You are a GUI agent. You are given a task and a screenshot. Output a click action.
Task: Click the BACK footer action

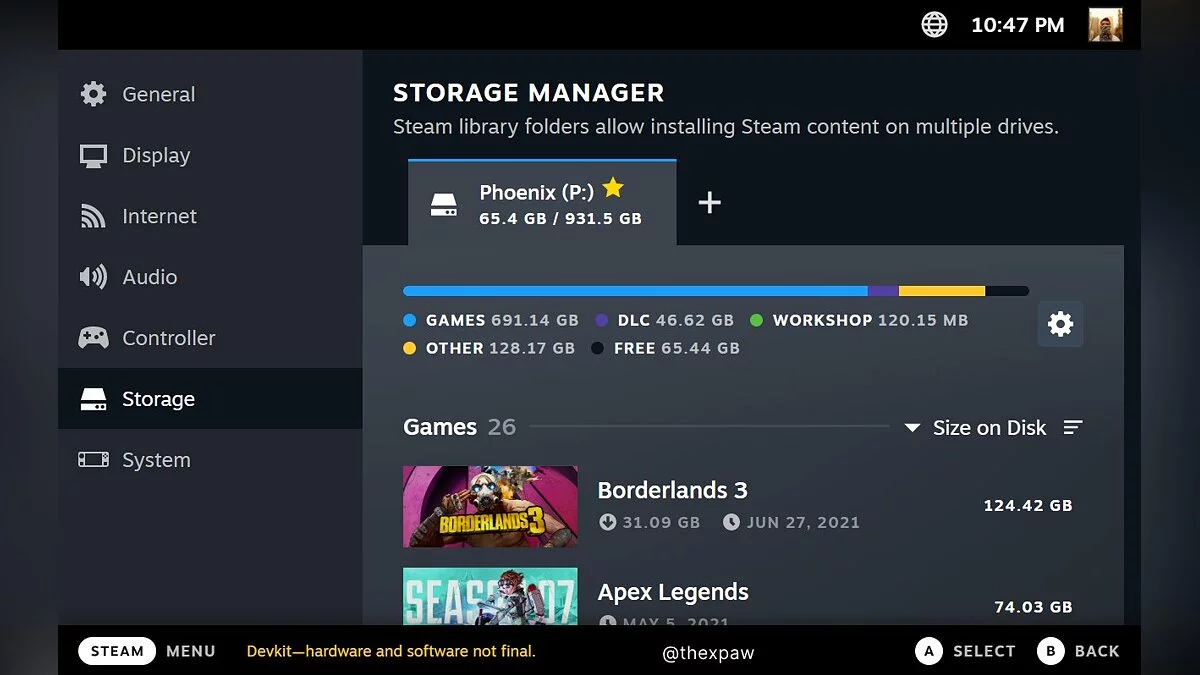click(x=1097, y=651)
